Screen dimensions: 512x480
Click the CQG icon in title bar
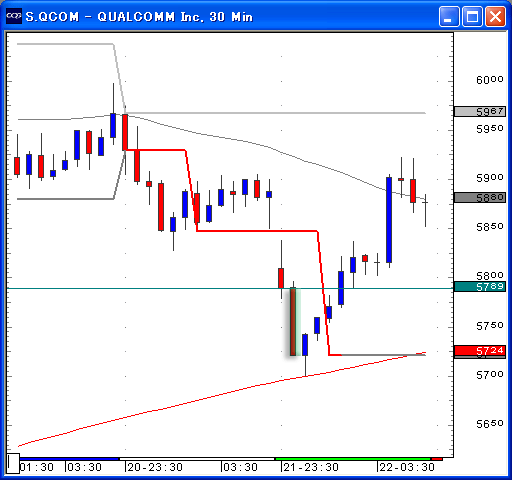pos(14,16)
